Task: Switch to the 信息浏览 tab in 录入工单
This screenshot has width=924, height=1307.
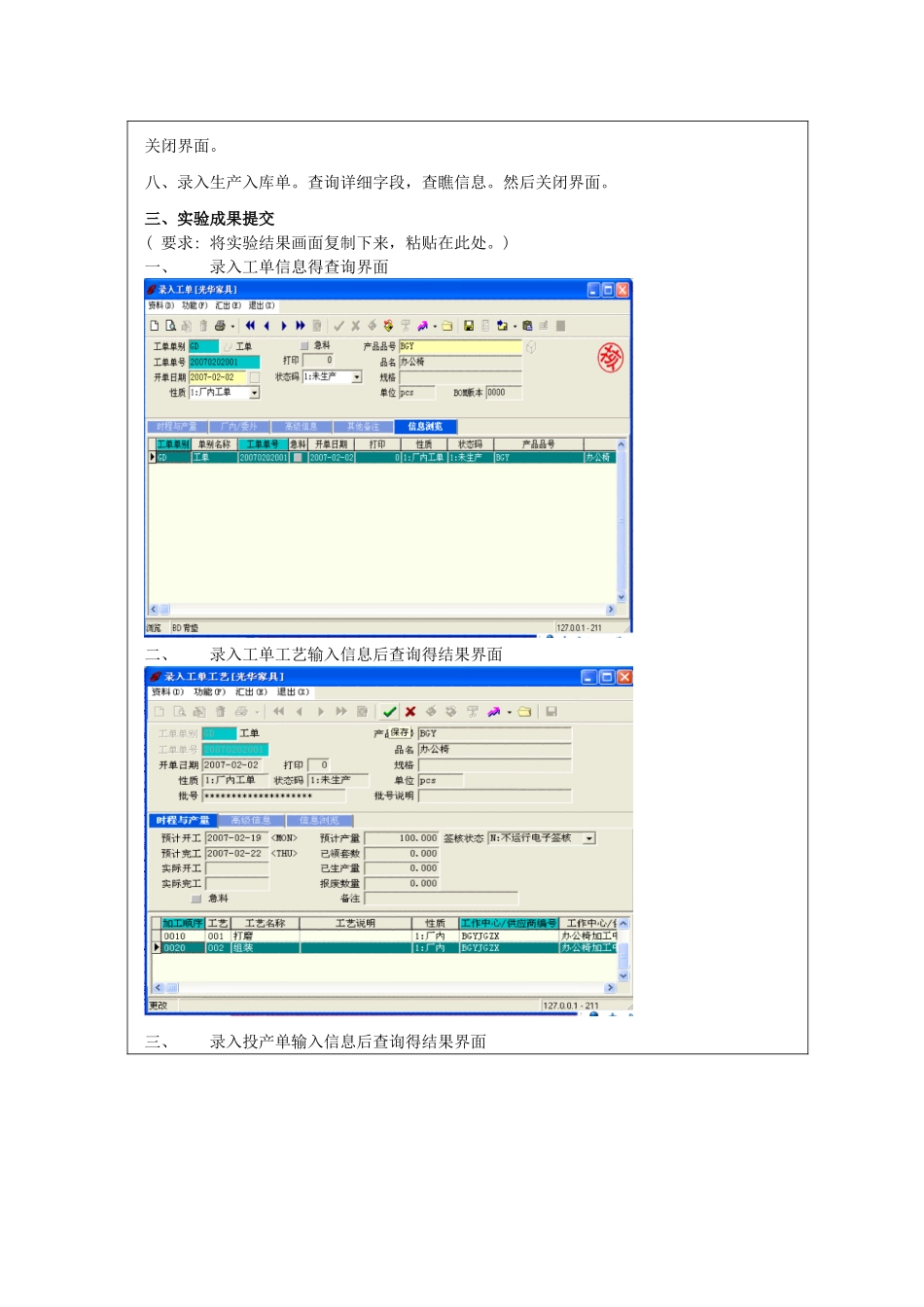Action: click(x=425, y=427)
